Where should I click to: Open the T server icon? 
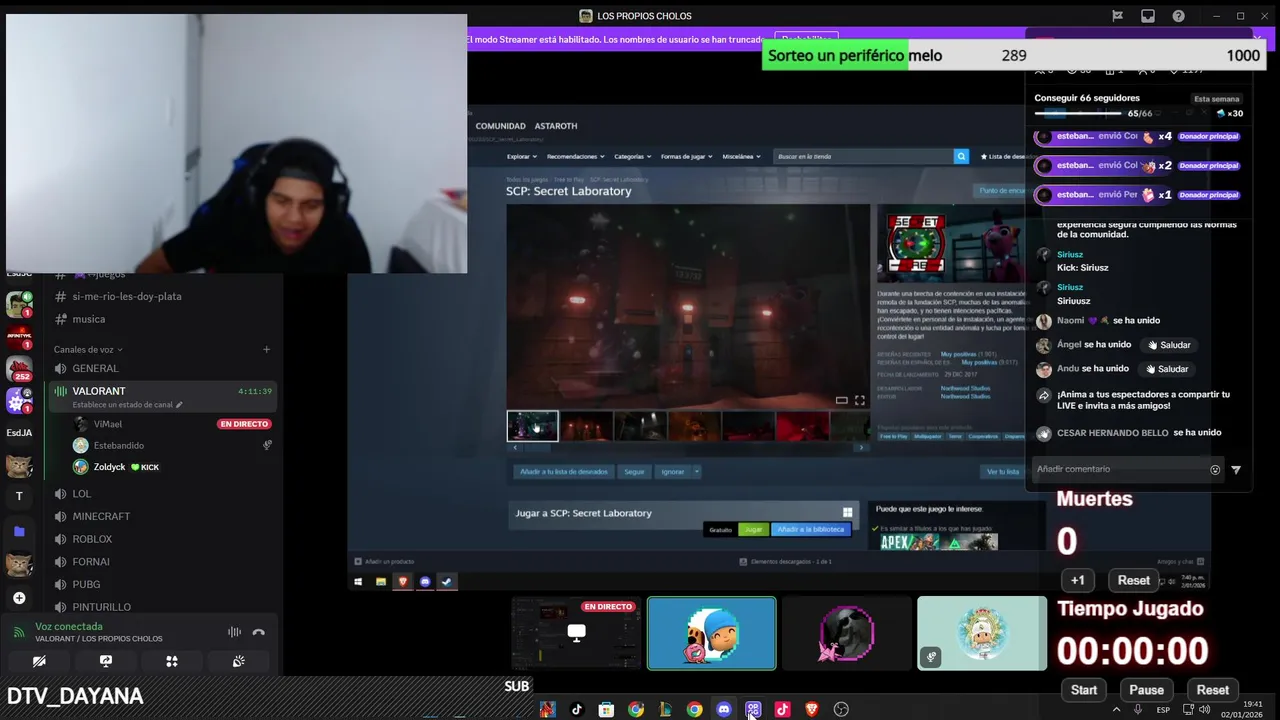(x=19, y=497)
